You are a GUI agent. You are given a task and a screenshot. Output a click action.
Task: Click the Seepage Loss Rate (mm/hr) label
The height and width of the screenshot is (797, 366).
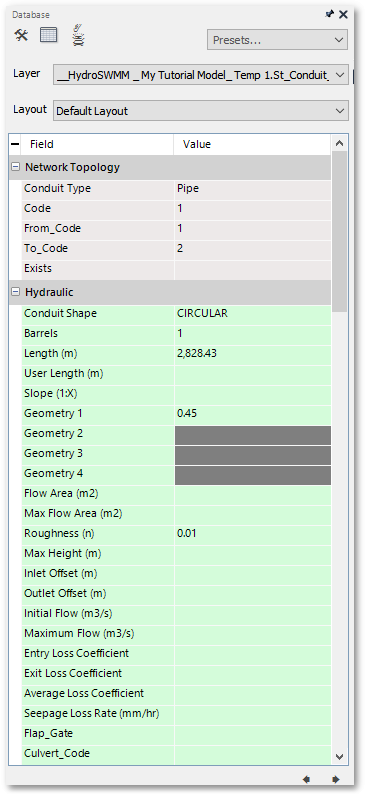click(92, 714)
